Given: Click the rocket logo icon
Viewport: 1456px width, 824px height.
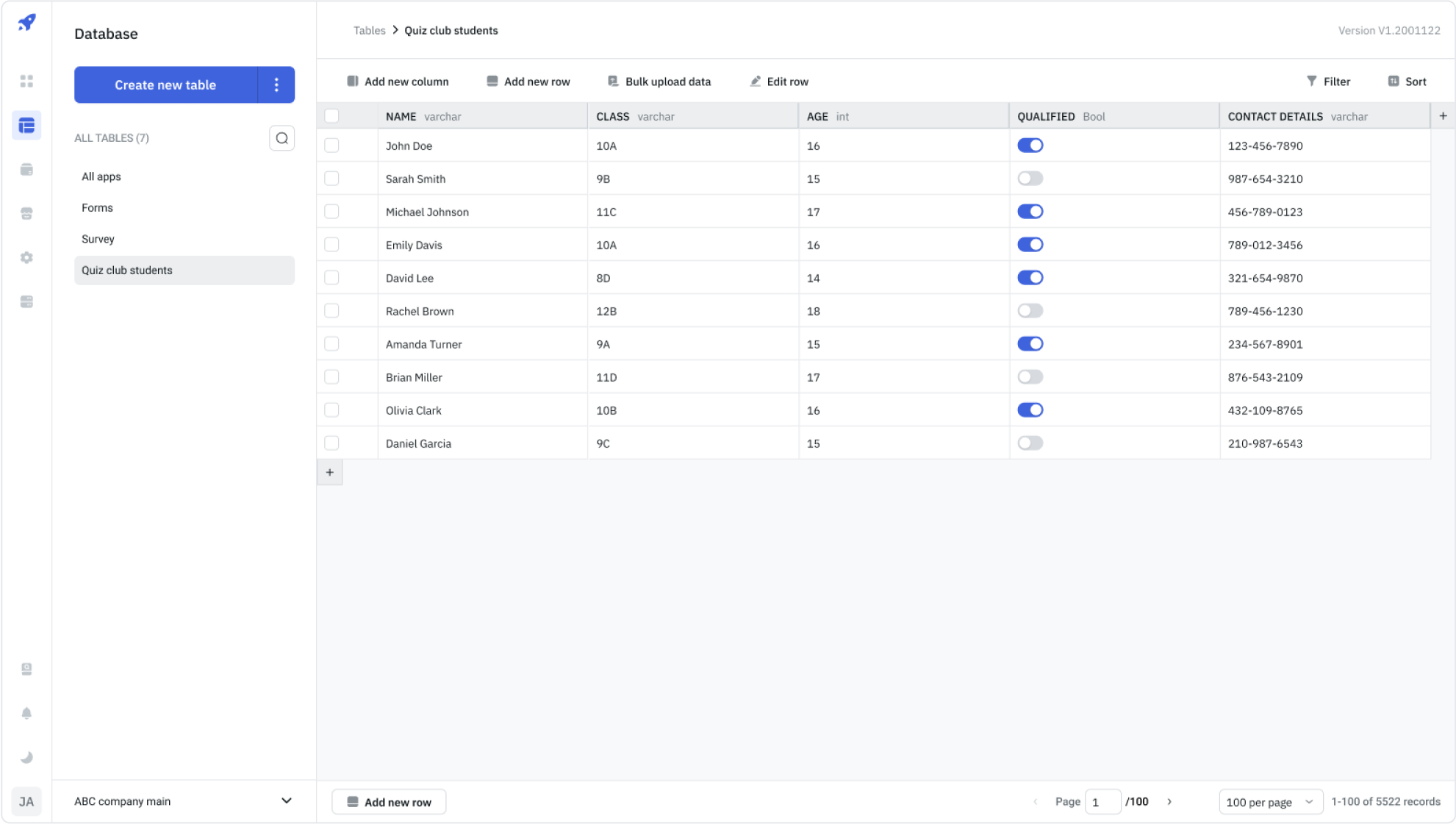Looking at the screenshot, I should coord(26,23).
